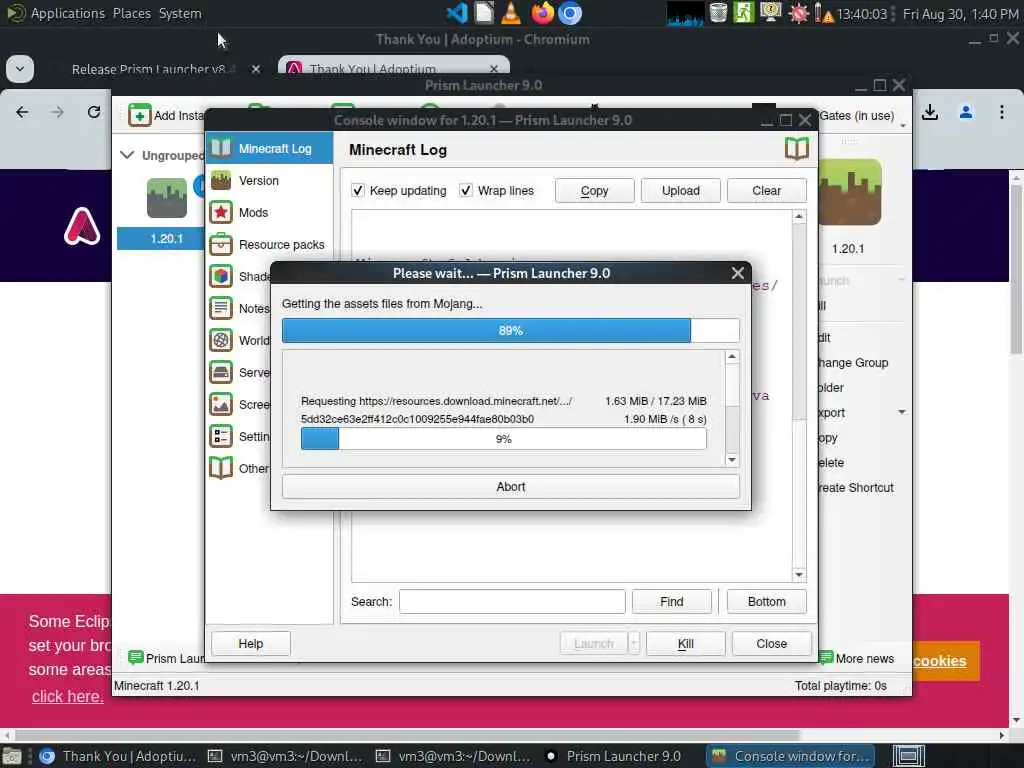Click the Close button of console window
The width and height of the screenshot is (1024, 768).
[771, 643]
